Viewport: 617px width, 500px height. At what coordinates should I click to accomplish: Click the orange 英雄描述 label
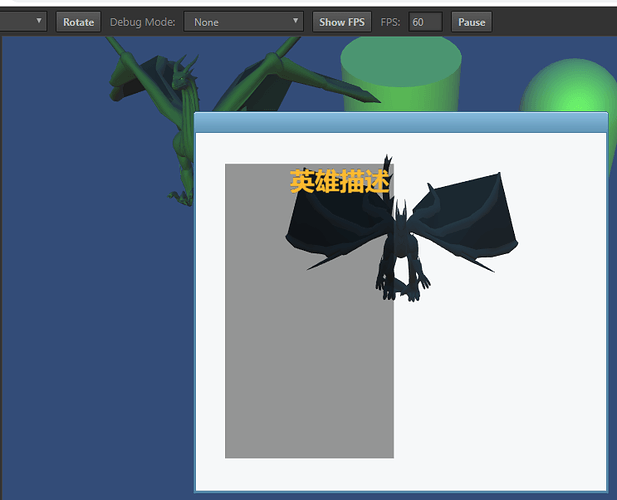pyautogui.click(x=340, y=181)
